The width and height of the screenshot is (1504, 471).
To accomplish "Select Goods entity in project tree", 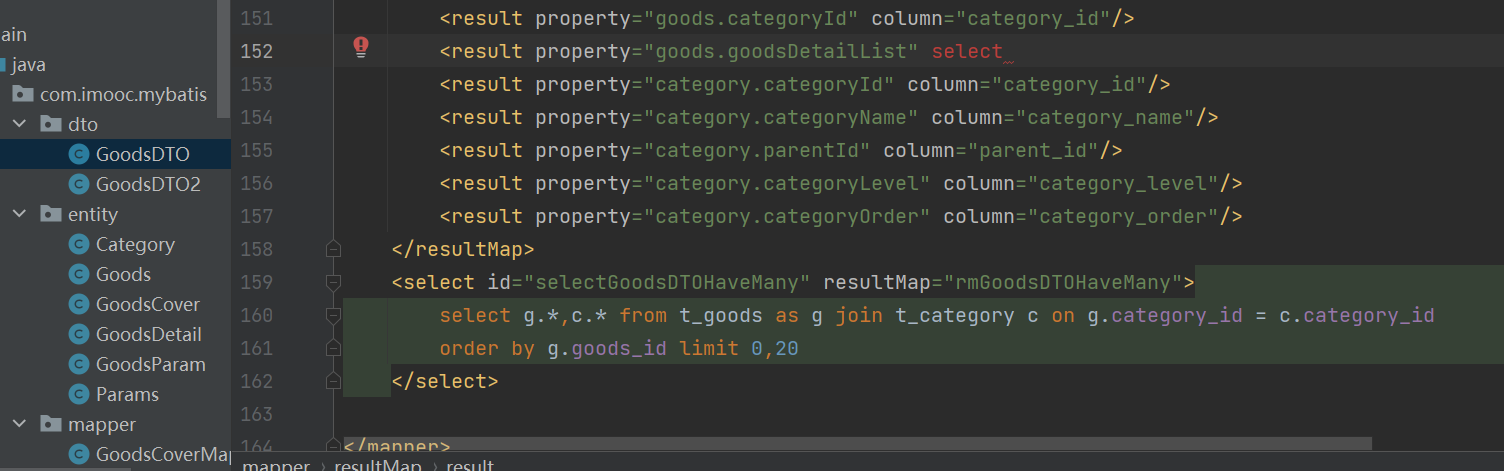I will click(x=123, y=274).
